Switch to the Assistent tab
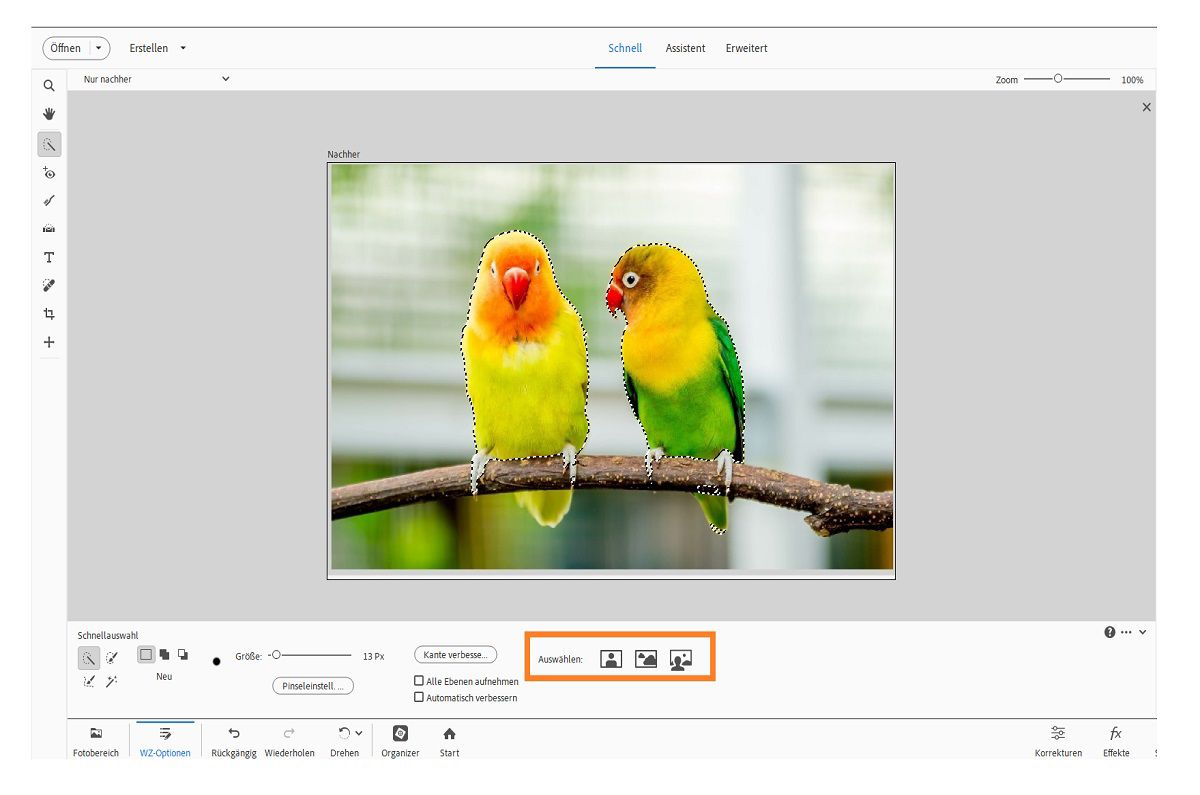1200x795 pixels. tap(685, 48)
